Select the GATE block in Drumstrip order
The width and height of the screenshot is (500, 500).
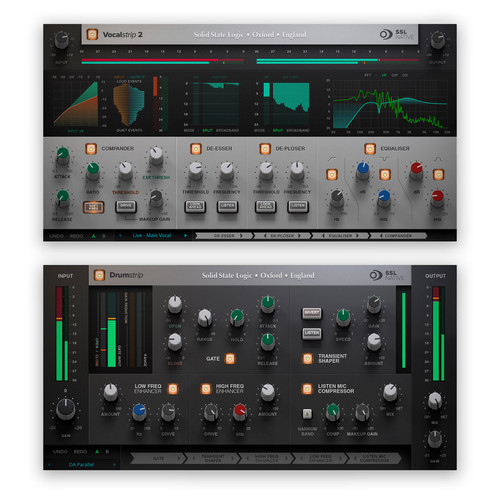coord(158,458)
